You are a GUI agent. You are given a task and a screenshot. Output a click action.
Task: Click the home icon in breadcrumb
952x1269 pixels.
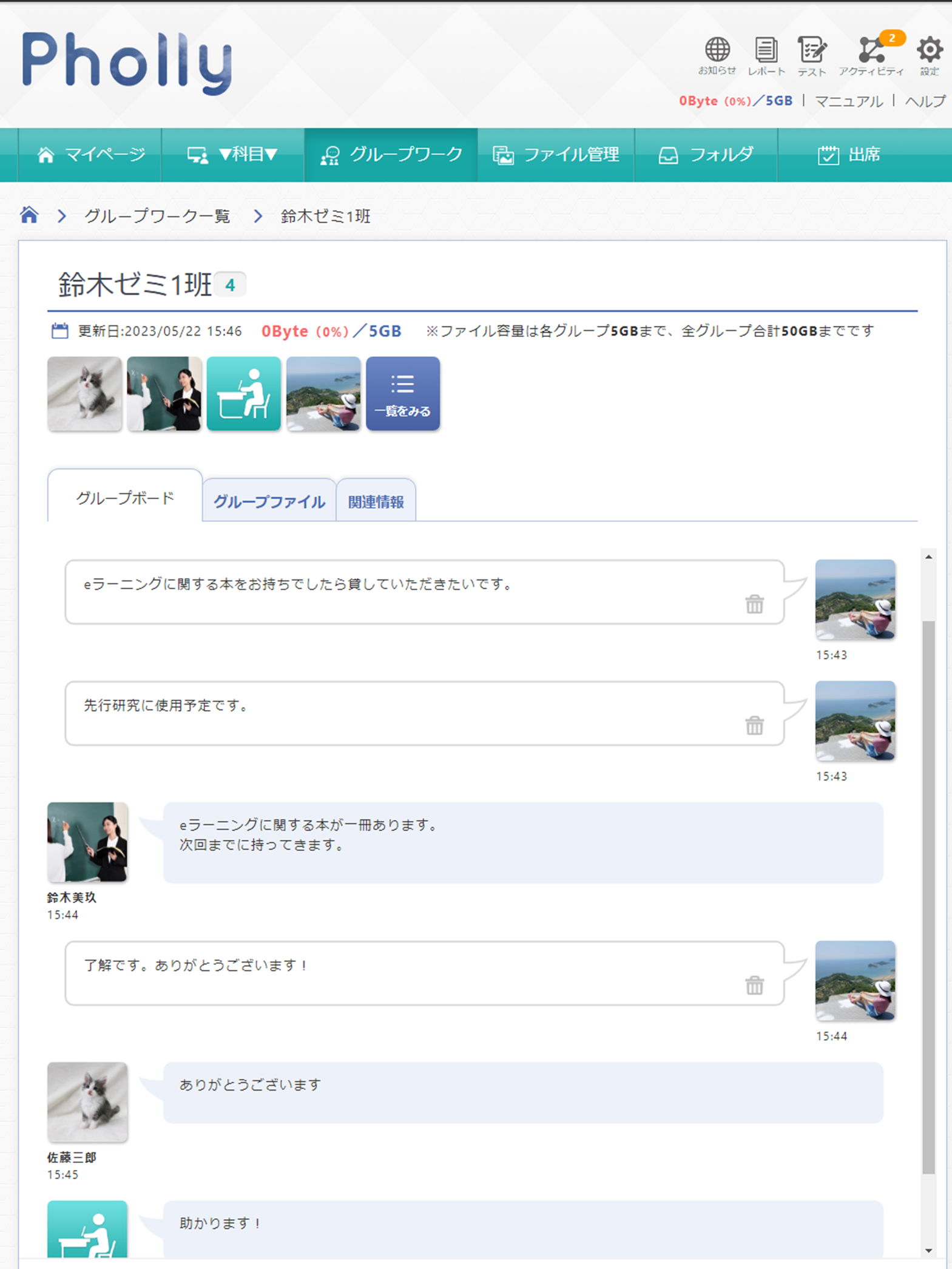tap(29, 215)
